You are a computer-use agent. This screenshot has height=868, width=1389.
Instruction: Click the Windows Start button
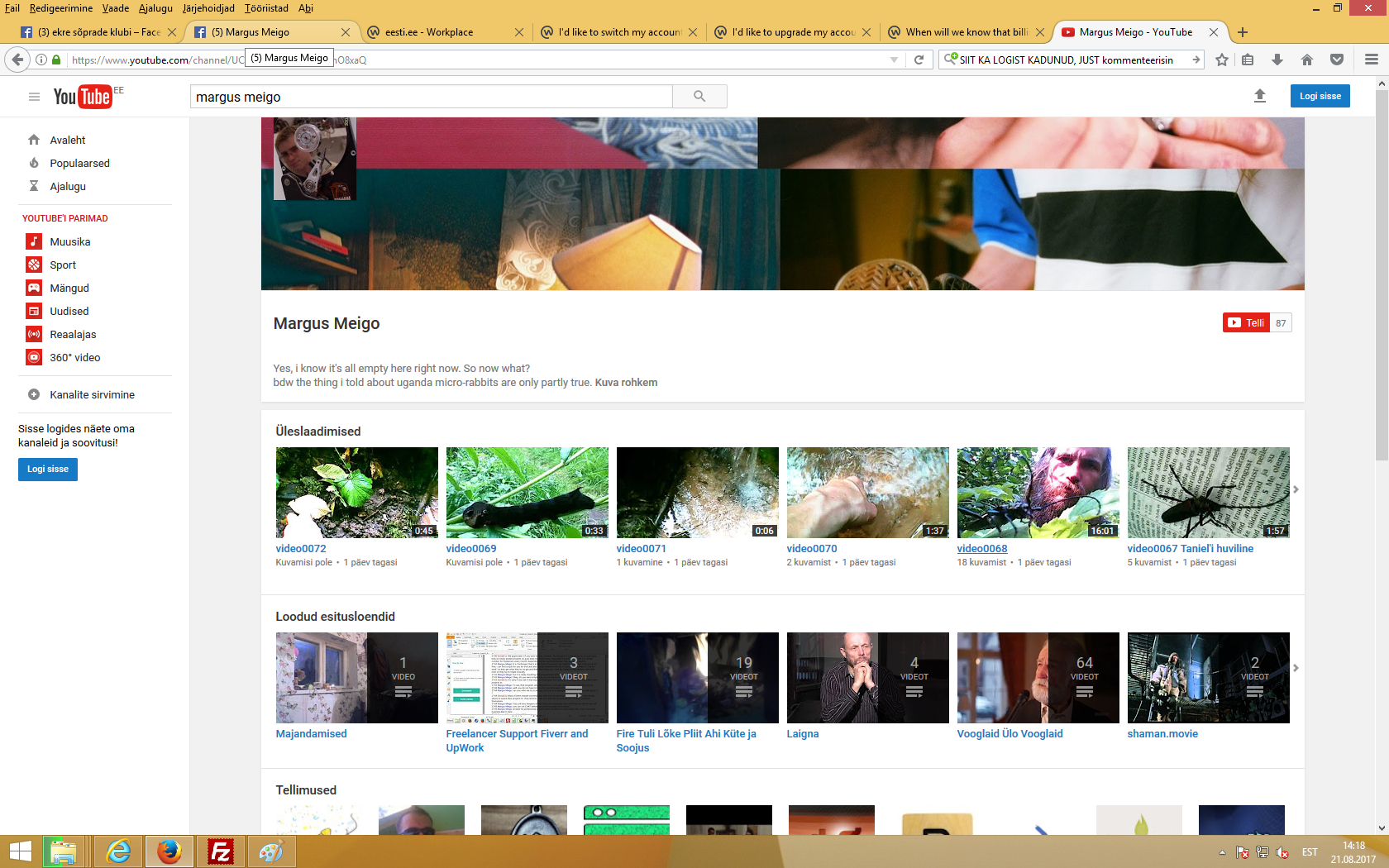point(20,851)
